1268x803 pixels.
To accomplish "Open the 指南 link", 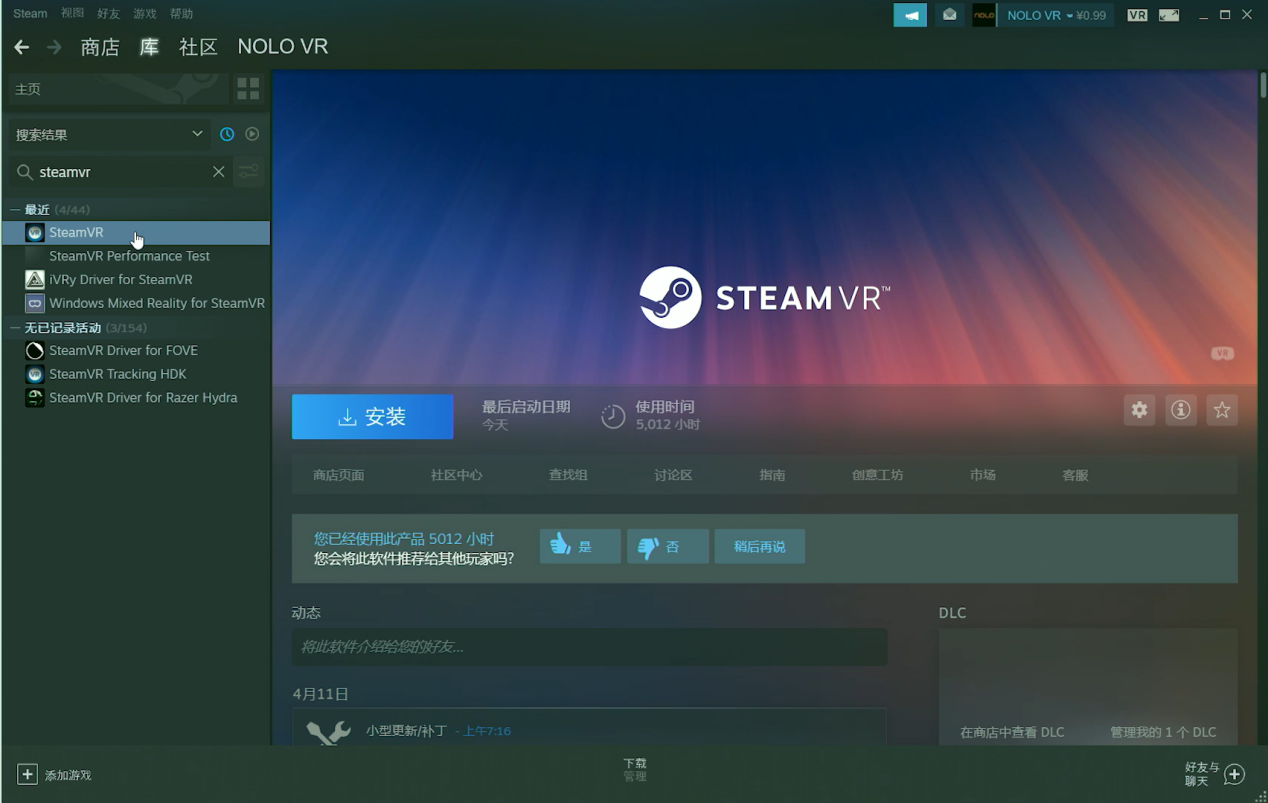I will coord(772,475).
